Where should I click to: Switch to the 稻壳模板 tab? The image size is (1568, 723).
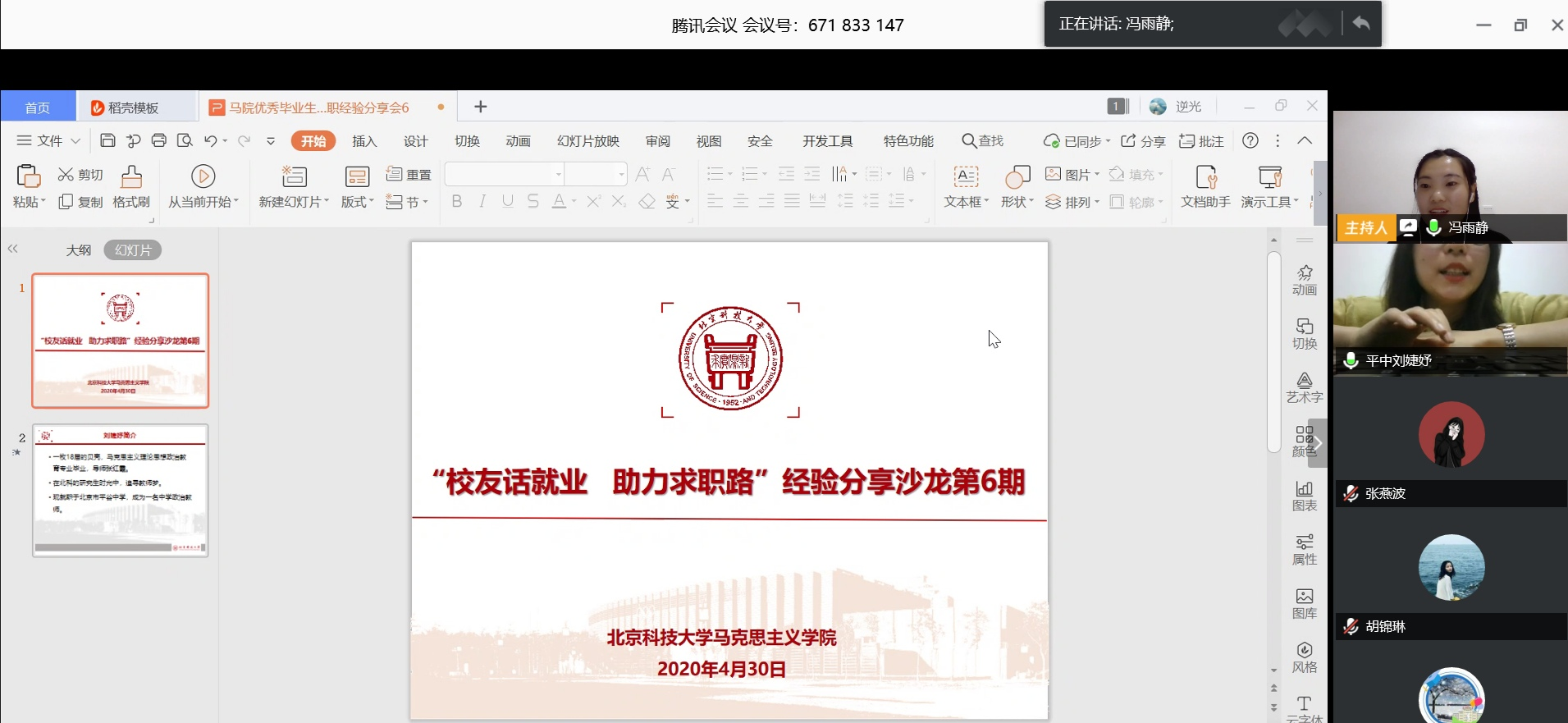pos(136,107)
